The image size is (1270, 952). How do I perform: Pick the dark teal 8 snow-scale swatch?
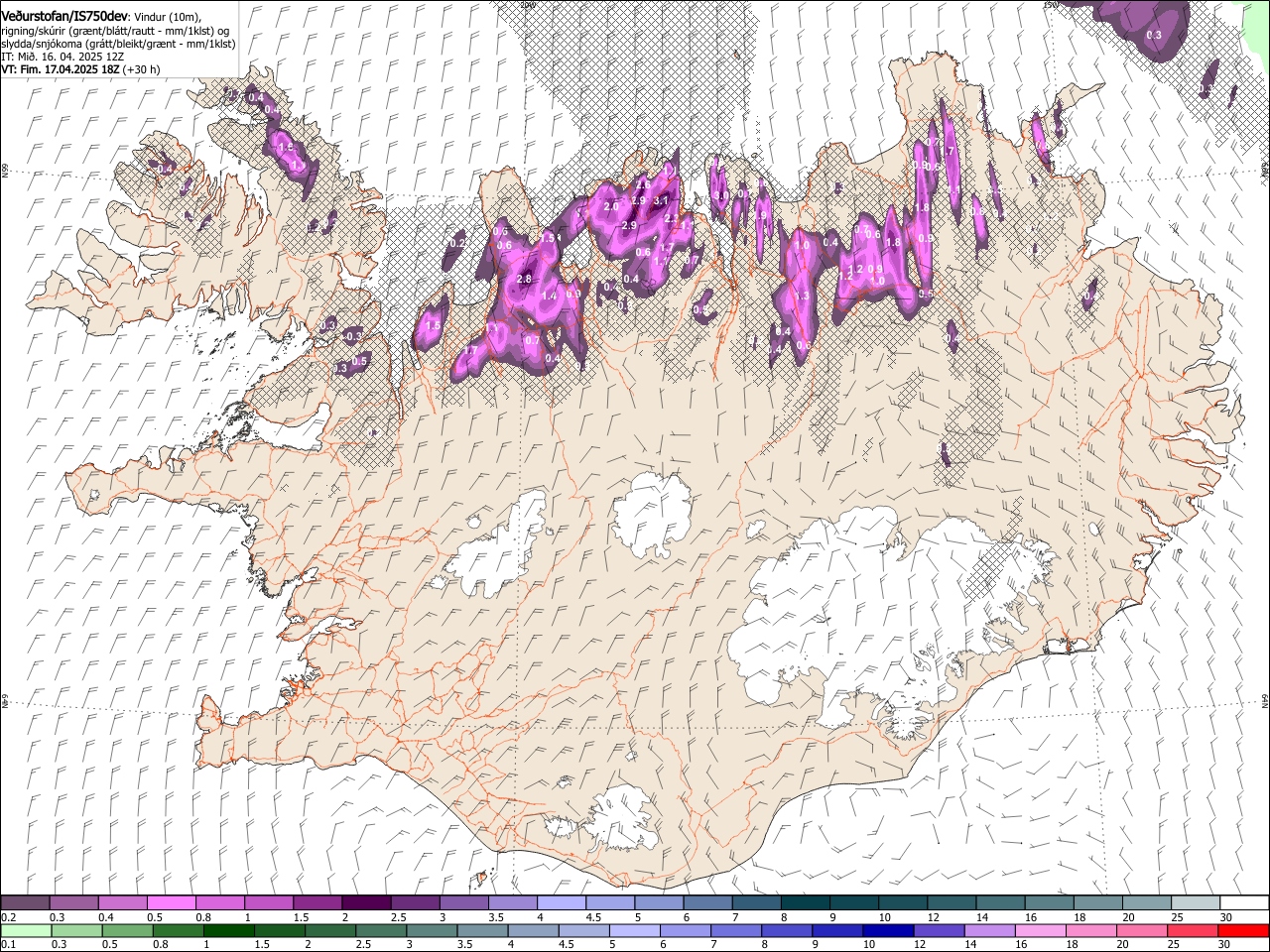806,902
